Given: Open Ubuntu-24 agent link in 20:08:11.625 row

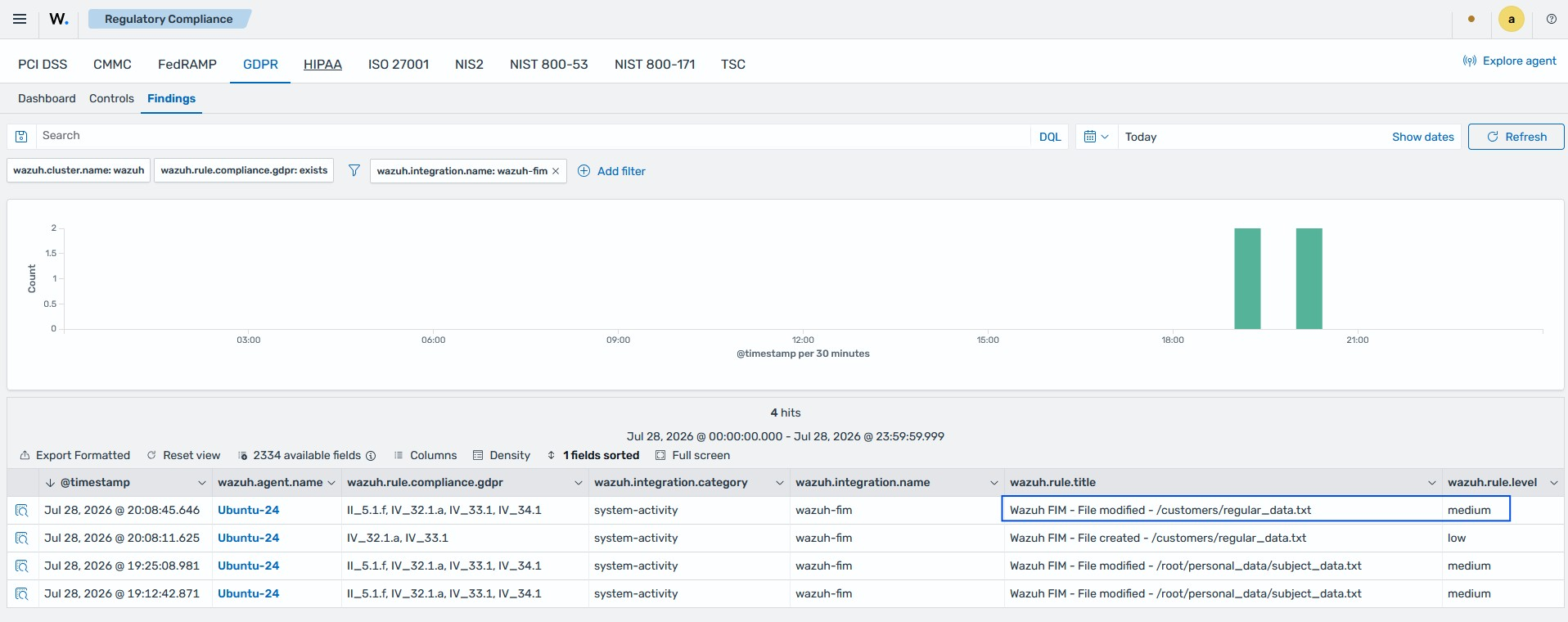Looking at the screenshot, I should (x=248, y=538).
